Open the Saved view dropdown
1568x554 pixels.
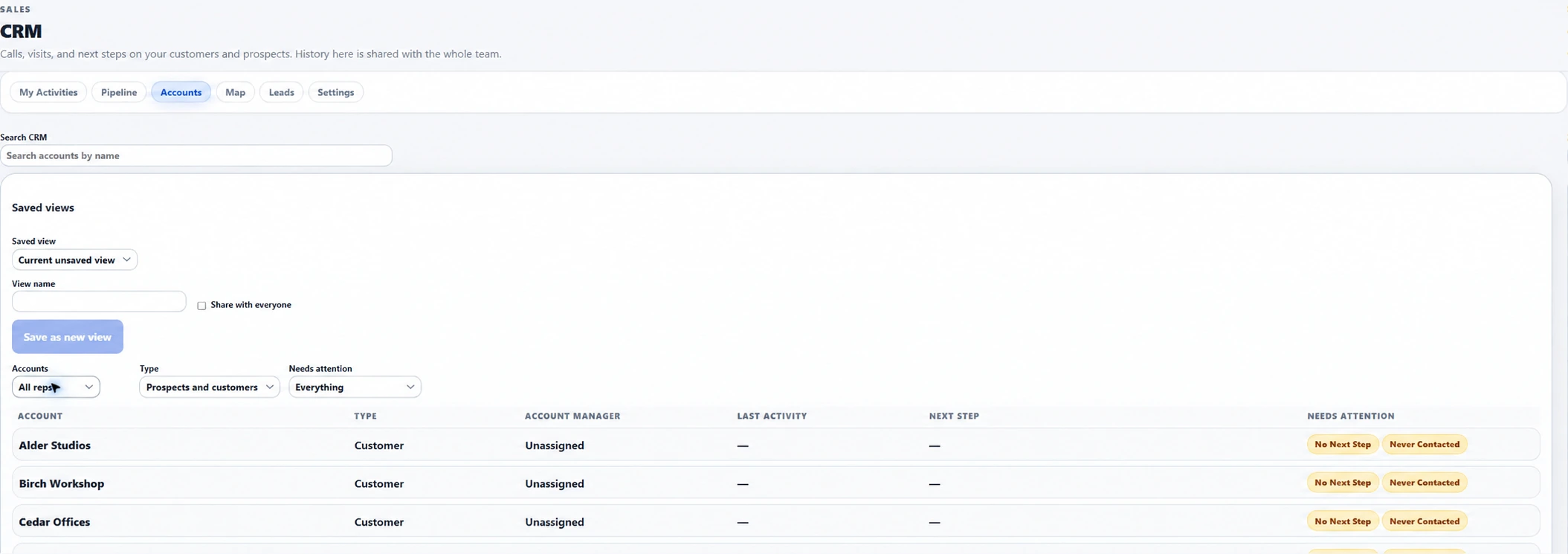[x=74, y=260]
